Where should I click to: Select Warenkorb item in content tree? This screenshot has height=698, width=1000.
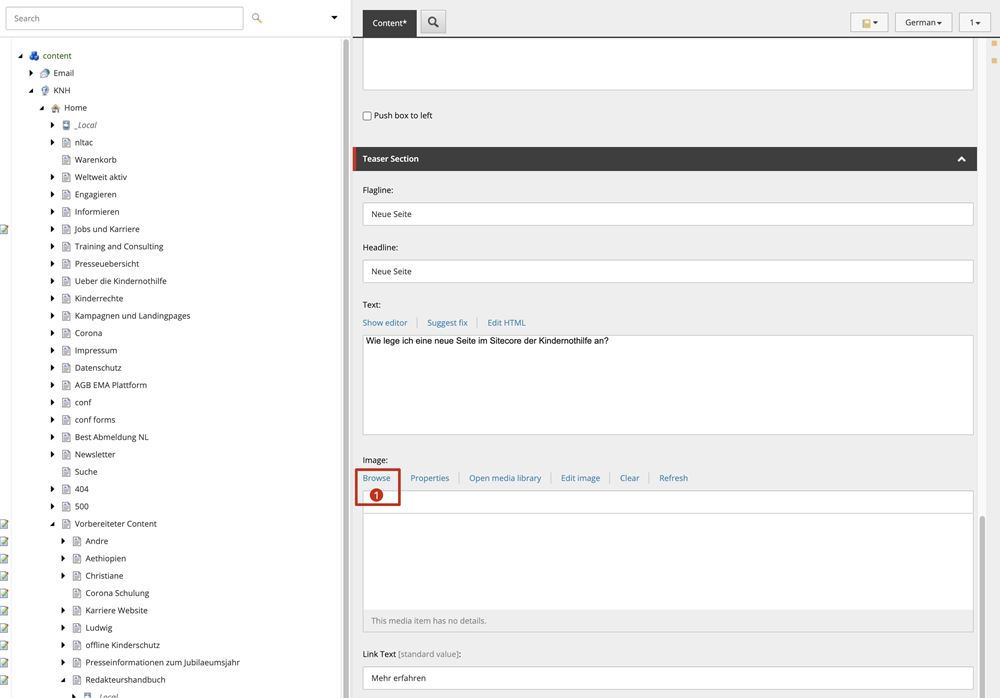[x=96, y=160]
